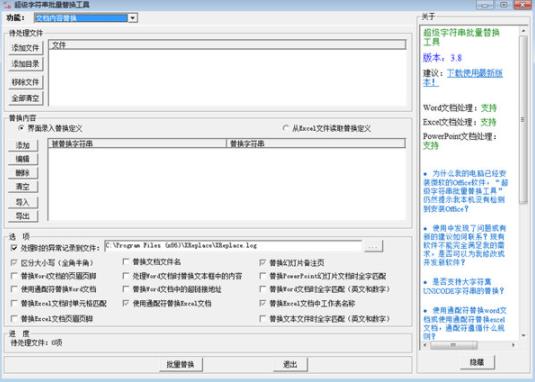Click the 关于 panel vertical scrollbar thumb
Screen dimensions: 535x382
click(523, 119)
